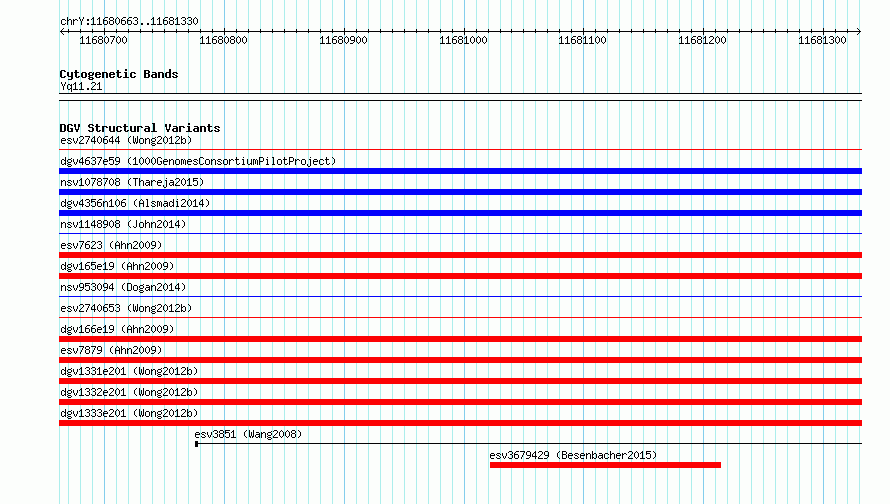Open esv7623 (Ahn2009) variant details
The height and width of the screenshot is (504, 890).
coord(111,245)
